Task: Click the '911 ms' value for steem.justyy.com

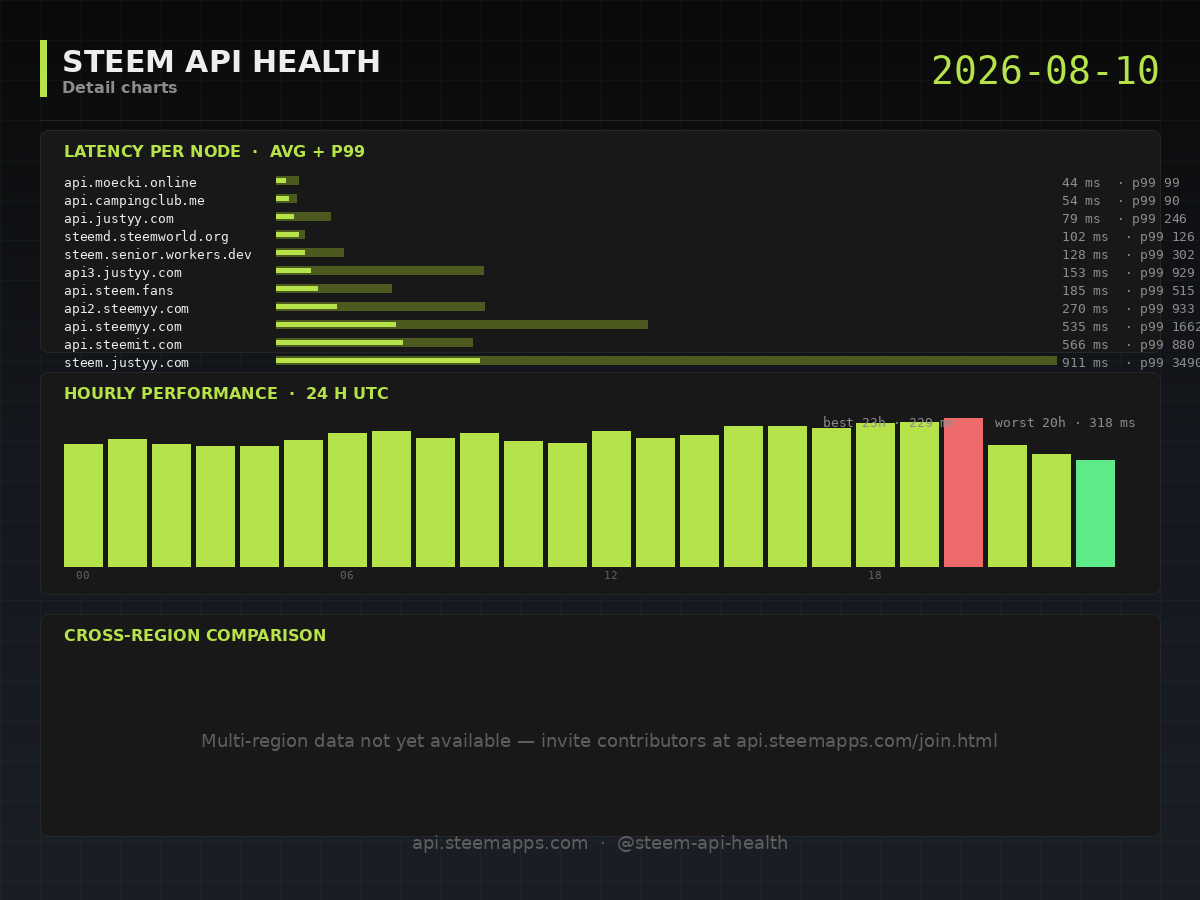Action: pos(1085,363)
